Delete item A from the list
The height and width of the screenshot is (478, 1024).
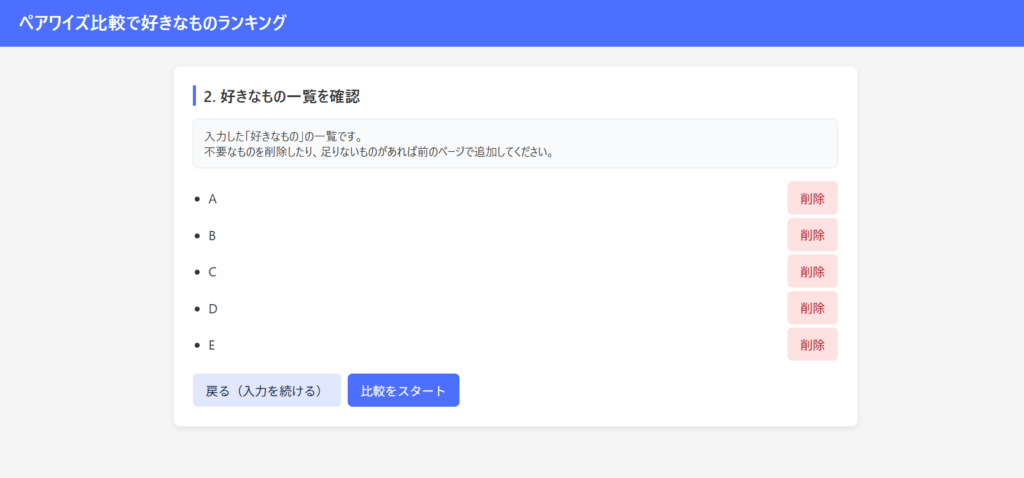[x=812, y=198]
